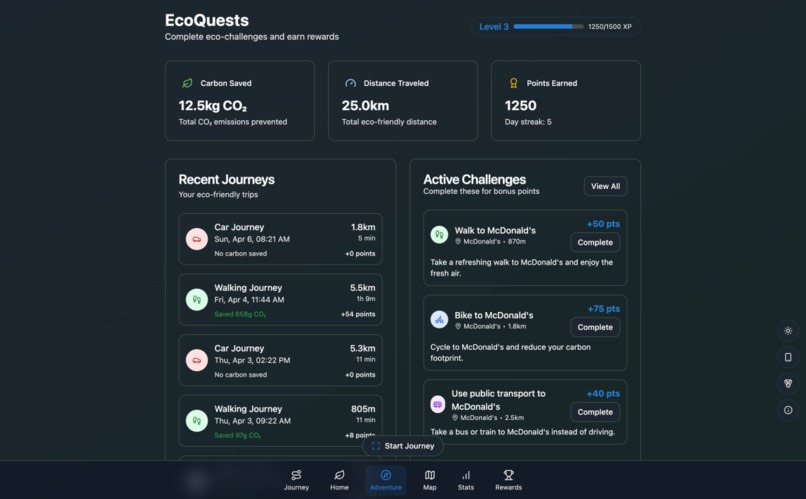Click Thu, Apr 3, 02:22 PM date
806x499 pixels.
click(252, 360)
